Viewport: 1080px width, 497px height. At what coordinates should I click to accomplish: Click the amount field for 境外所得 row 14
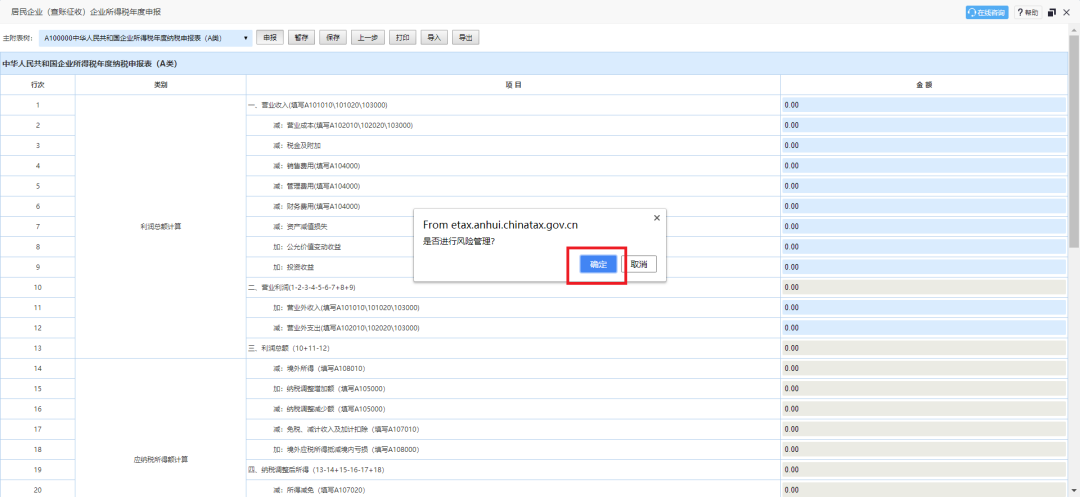click(924, 368)
